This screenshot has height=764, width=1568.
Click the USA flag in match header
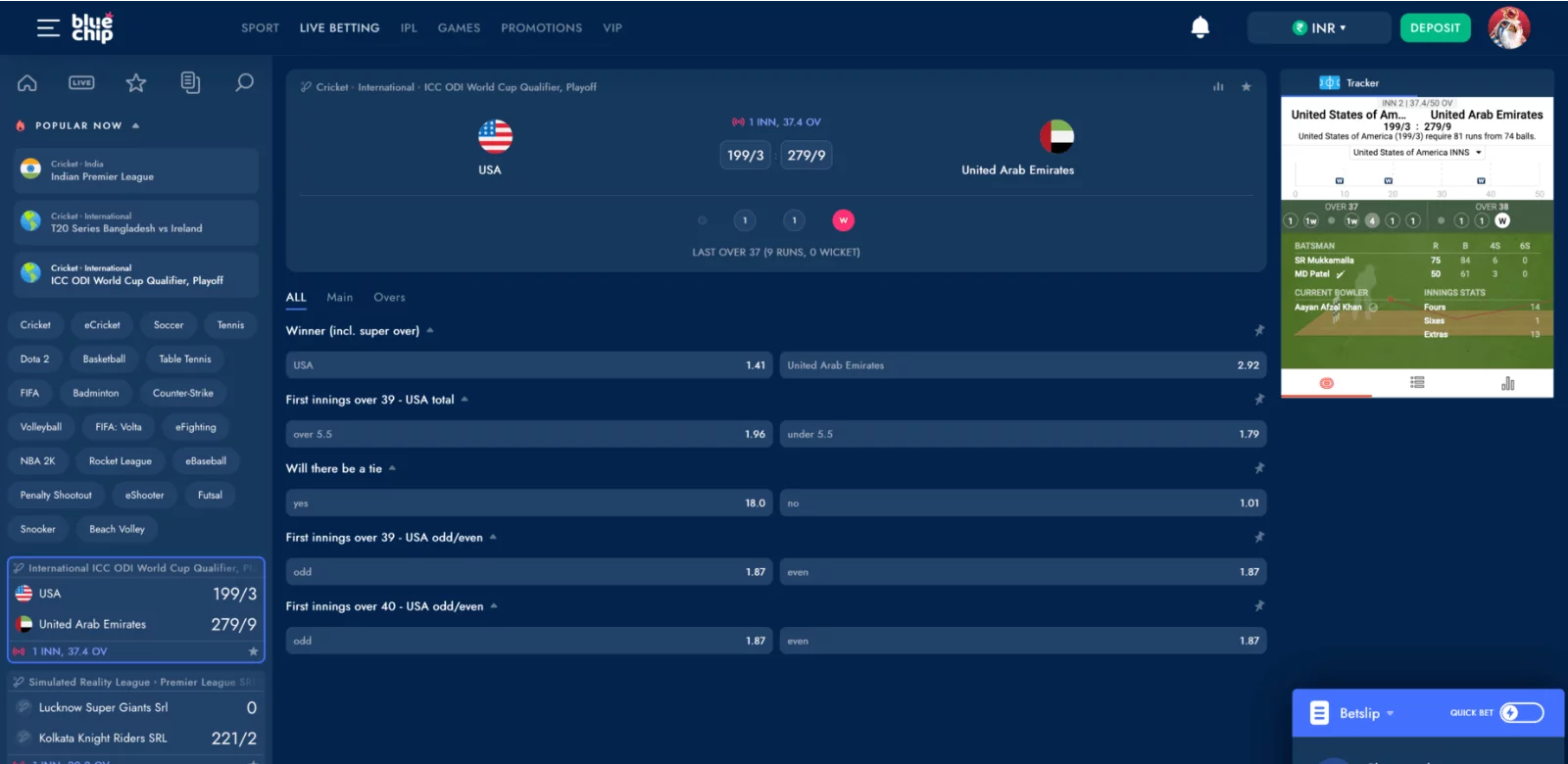point(495,136)
